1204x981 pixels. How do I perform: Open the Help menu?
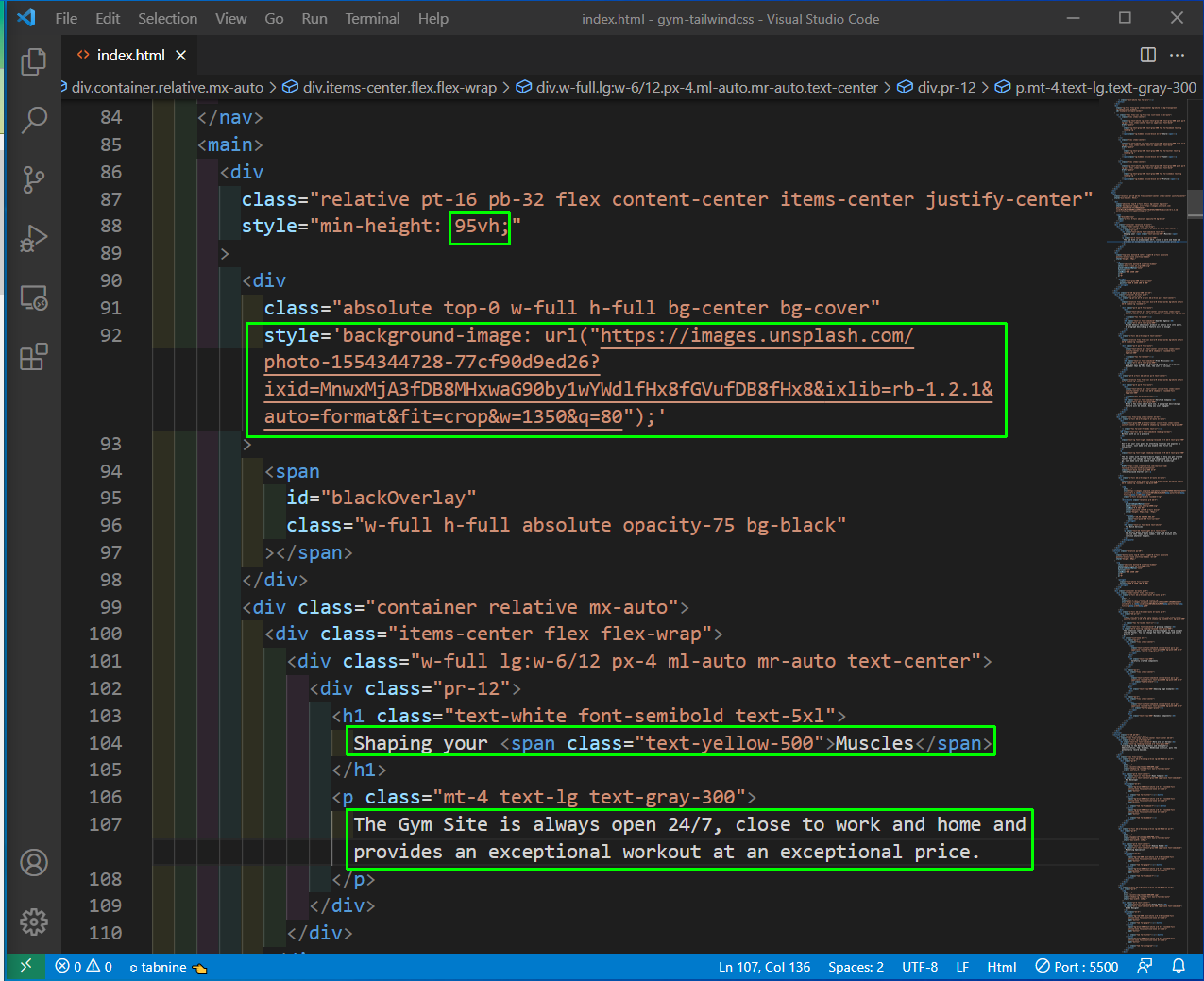433,19
